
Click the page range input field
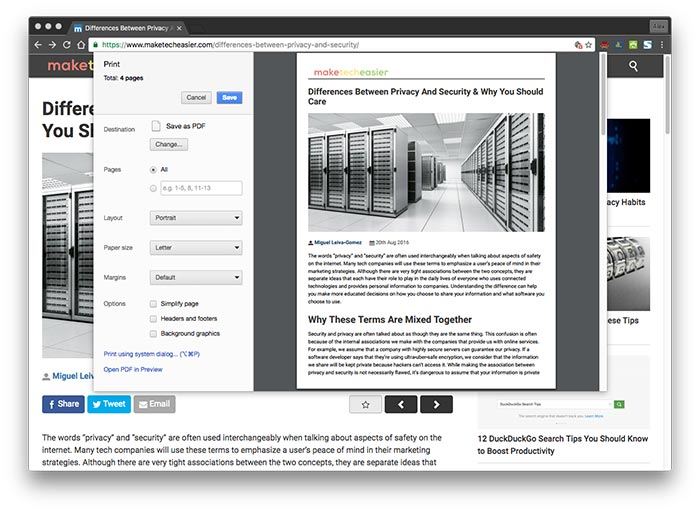pyautogui.click(x=201, y=188)
